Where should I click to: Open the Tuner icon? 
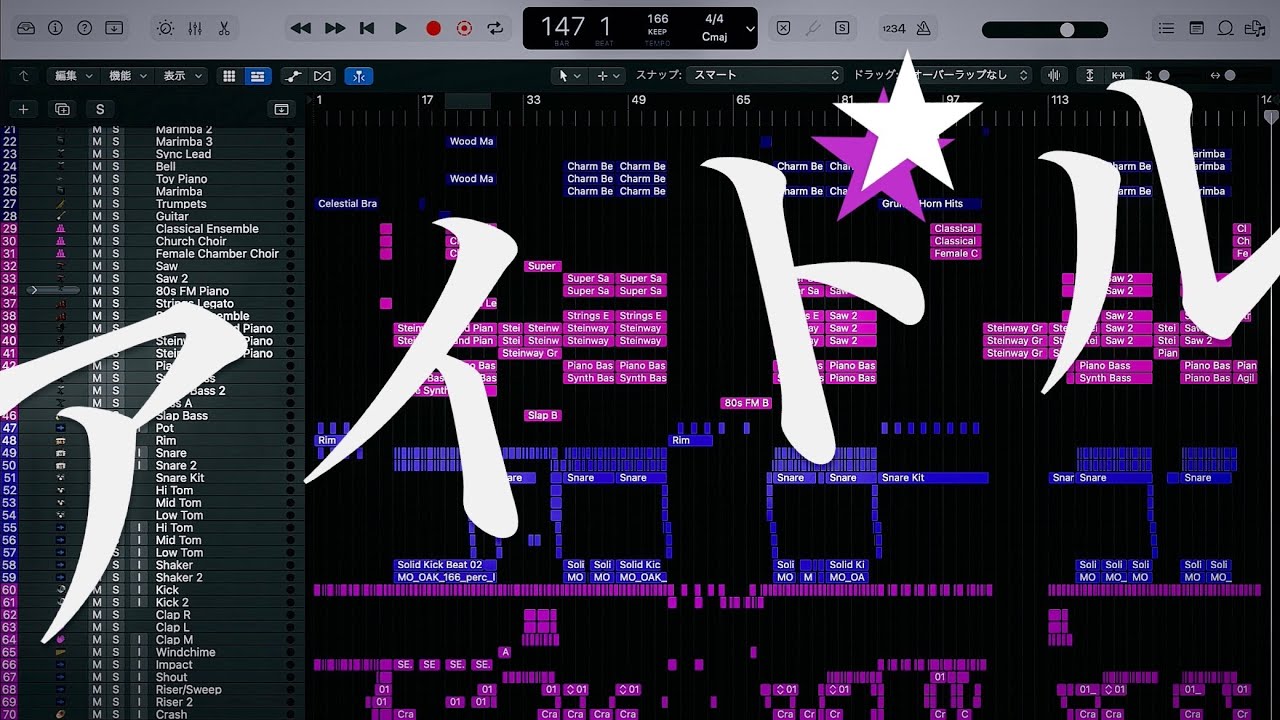tap(813, 29)
